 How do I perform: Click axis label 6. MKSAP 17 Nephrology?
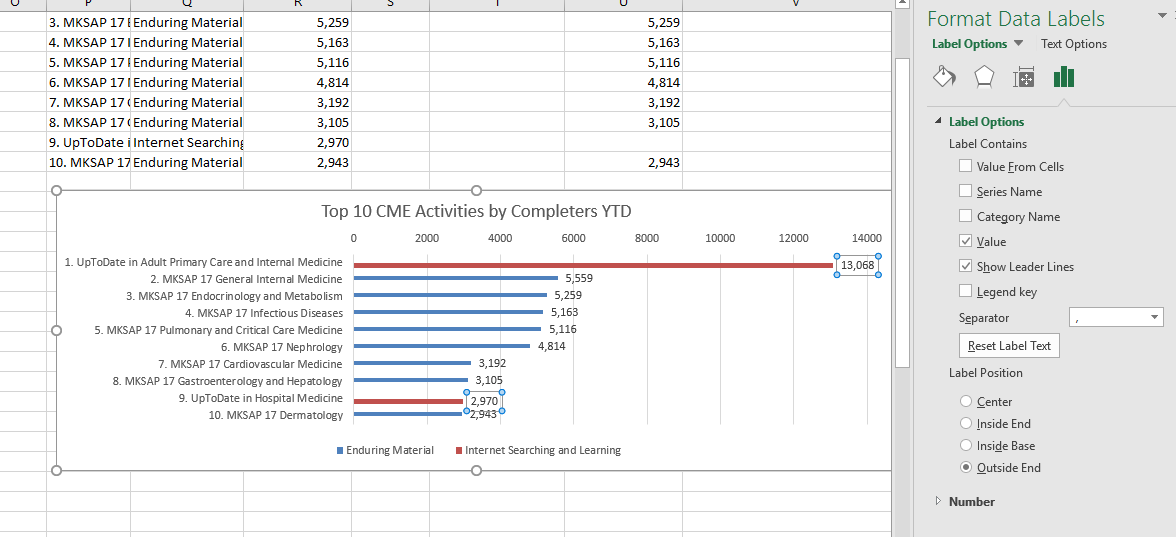point(281,346)
